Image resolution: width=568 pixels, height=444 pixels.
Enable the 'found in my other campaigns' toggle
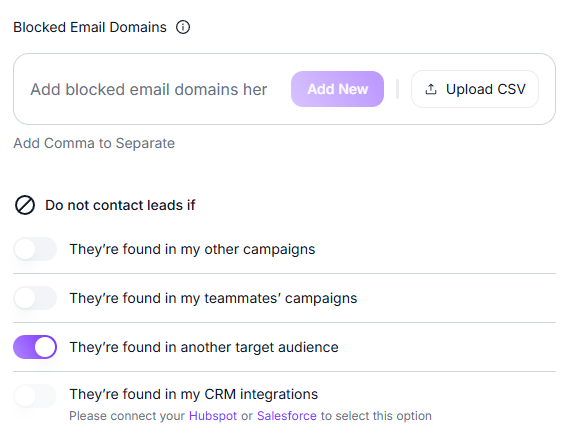tap(35, 249)
